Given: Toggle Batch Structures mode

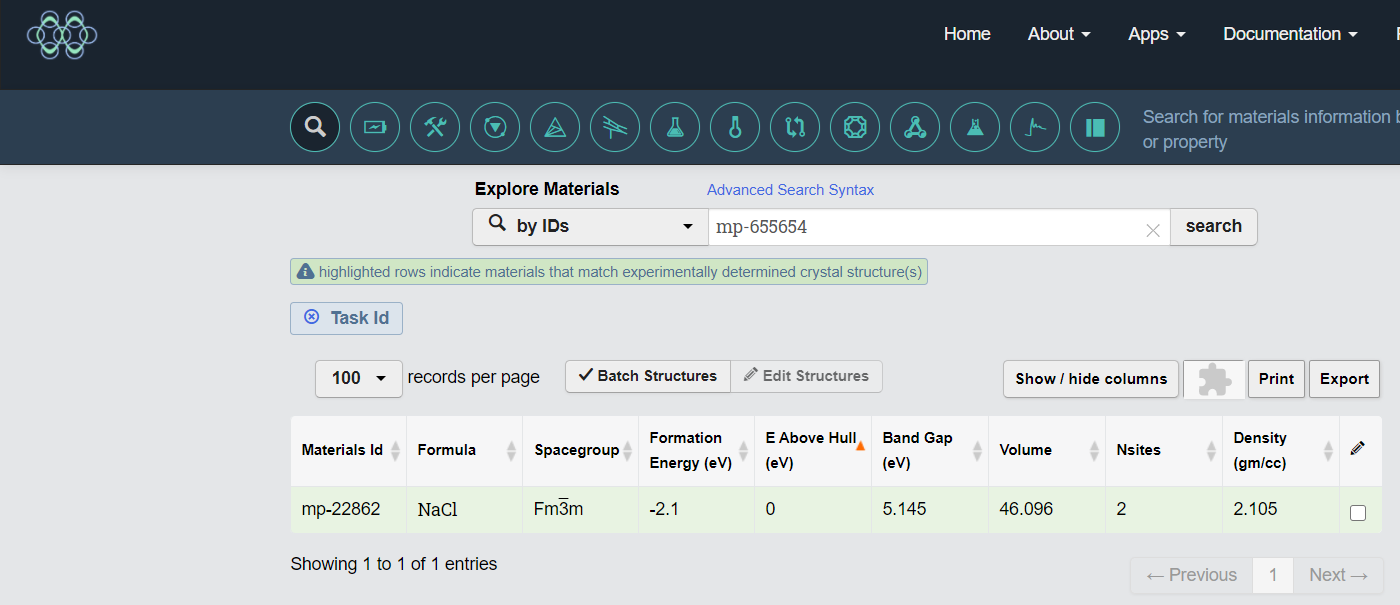Looking at the screenshot, I should coord(647,376).
